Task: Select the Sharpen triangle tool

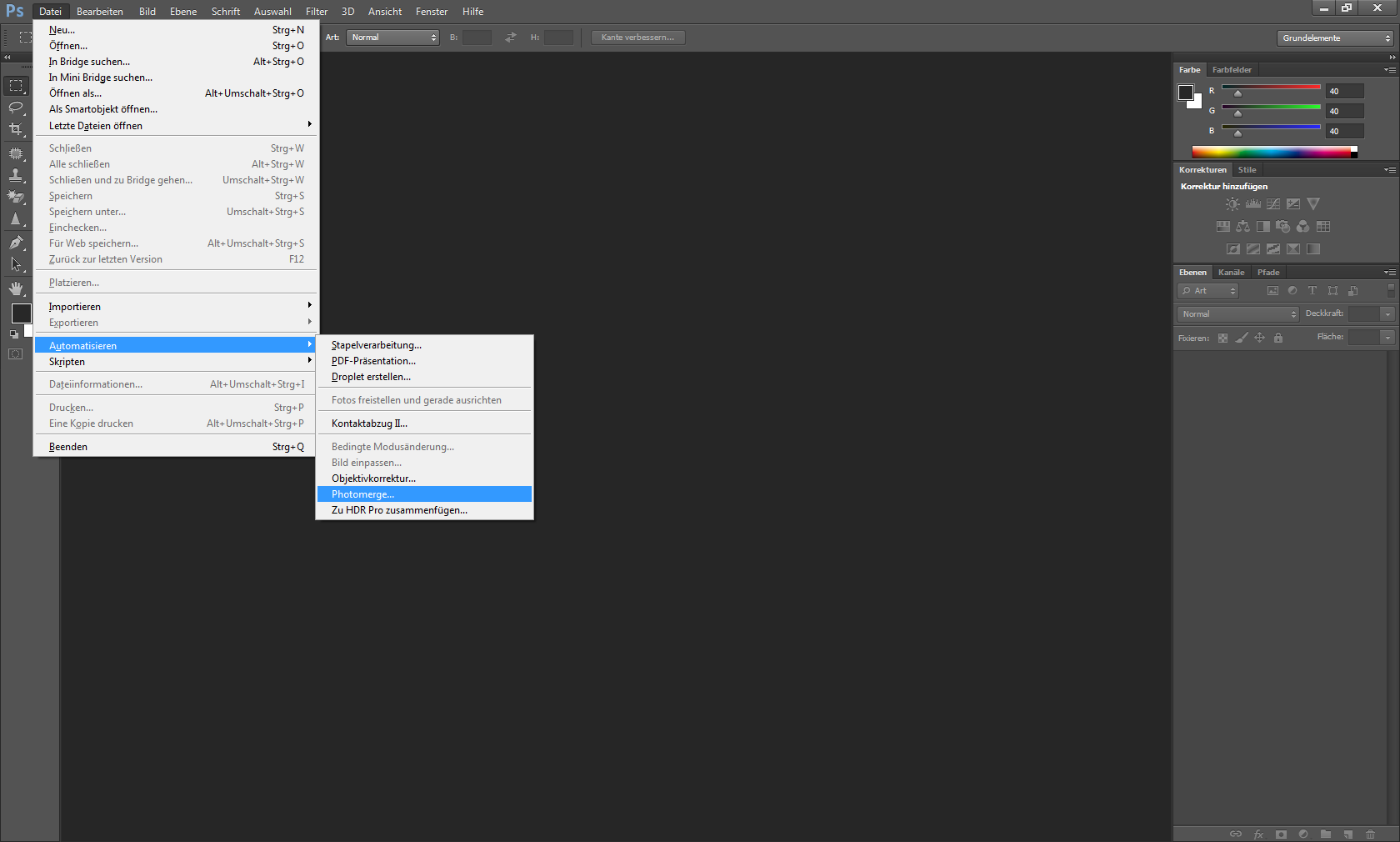Action: click(16, 219)
